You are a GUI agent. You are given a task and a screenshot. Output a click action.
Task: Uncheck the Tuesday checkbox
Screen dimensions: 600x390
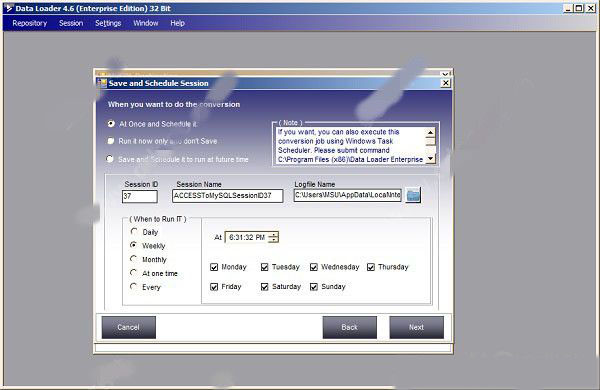tap(264, 267)
